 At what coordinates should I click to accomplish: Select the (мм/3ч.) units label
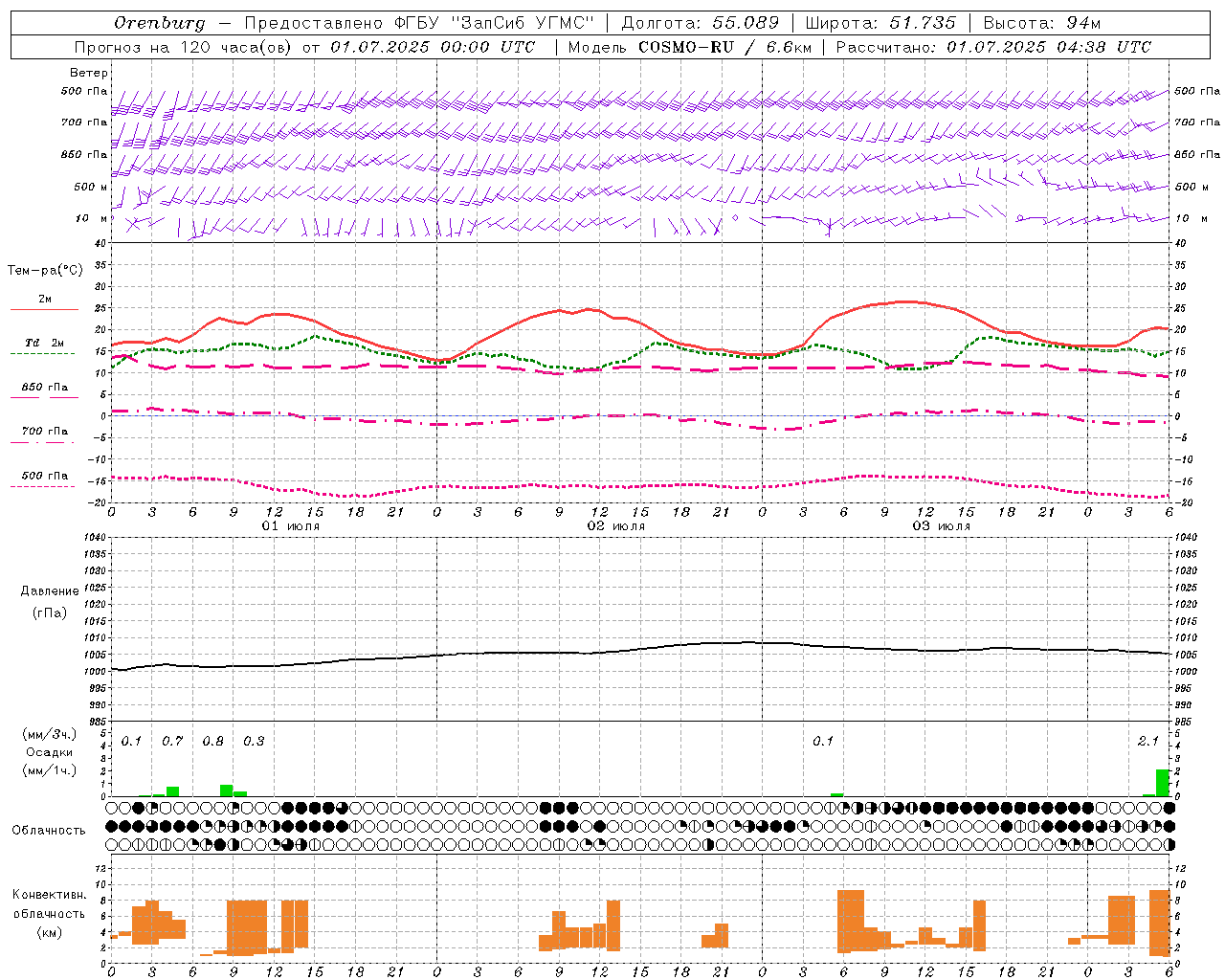(x=49, y=734)
